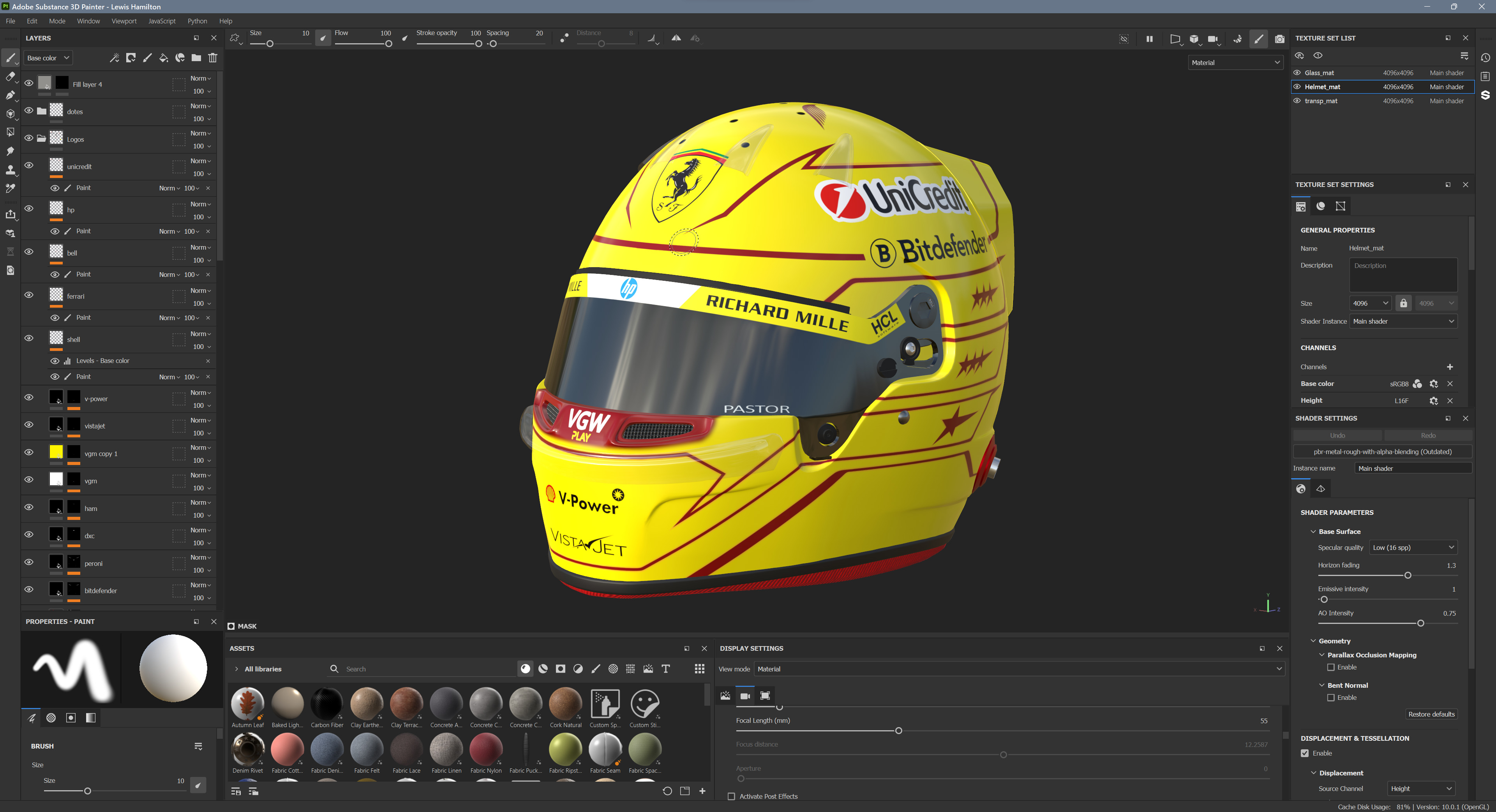Viewport: 1496px width, 812px height.
Task: Check Activate Post Effects
Action: pyautogui.click(x=732, y=796)
